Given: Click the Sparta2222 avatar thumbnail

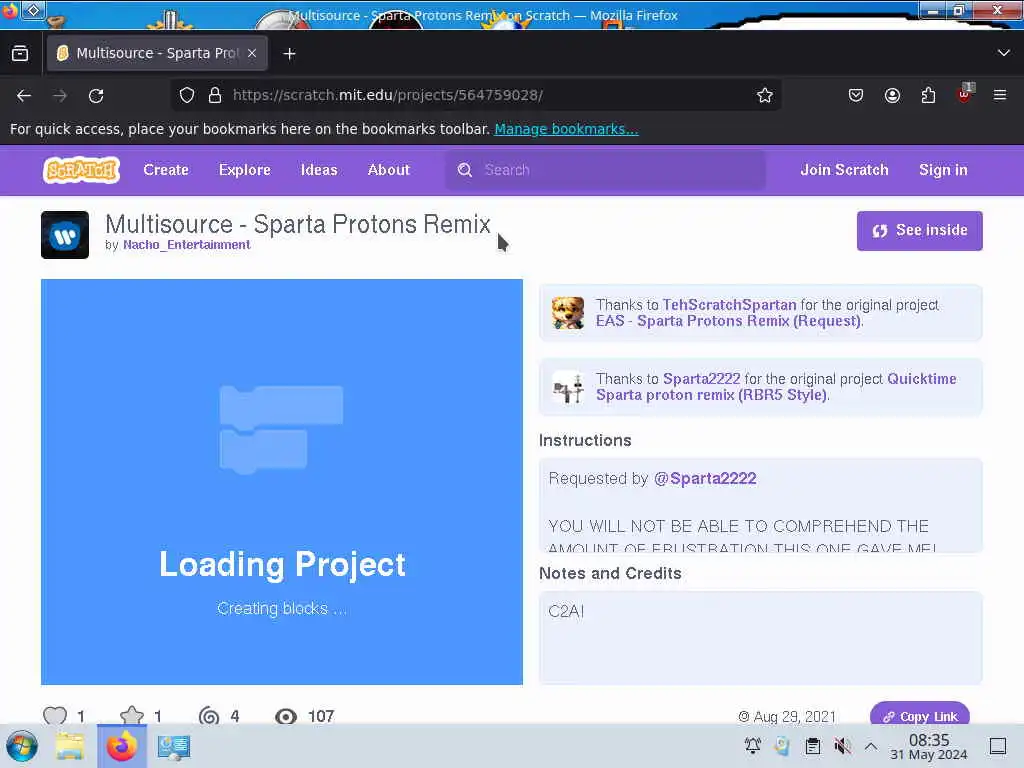Looking at the screenshot, I should click(x=568, y=387).
